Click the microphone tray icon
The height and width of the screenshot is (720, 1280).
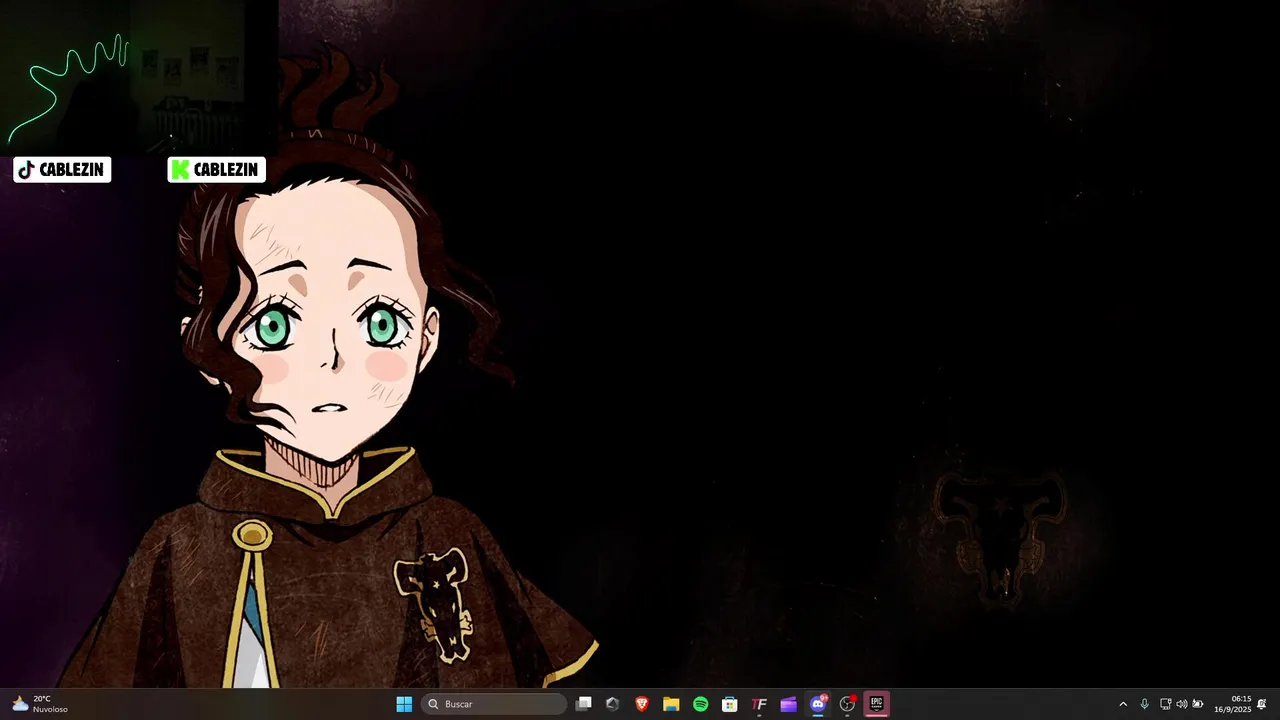click(x=1144, y=704)
